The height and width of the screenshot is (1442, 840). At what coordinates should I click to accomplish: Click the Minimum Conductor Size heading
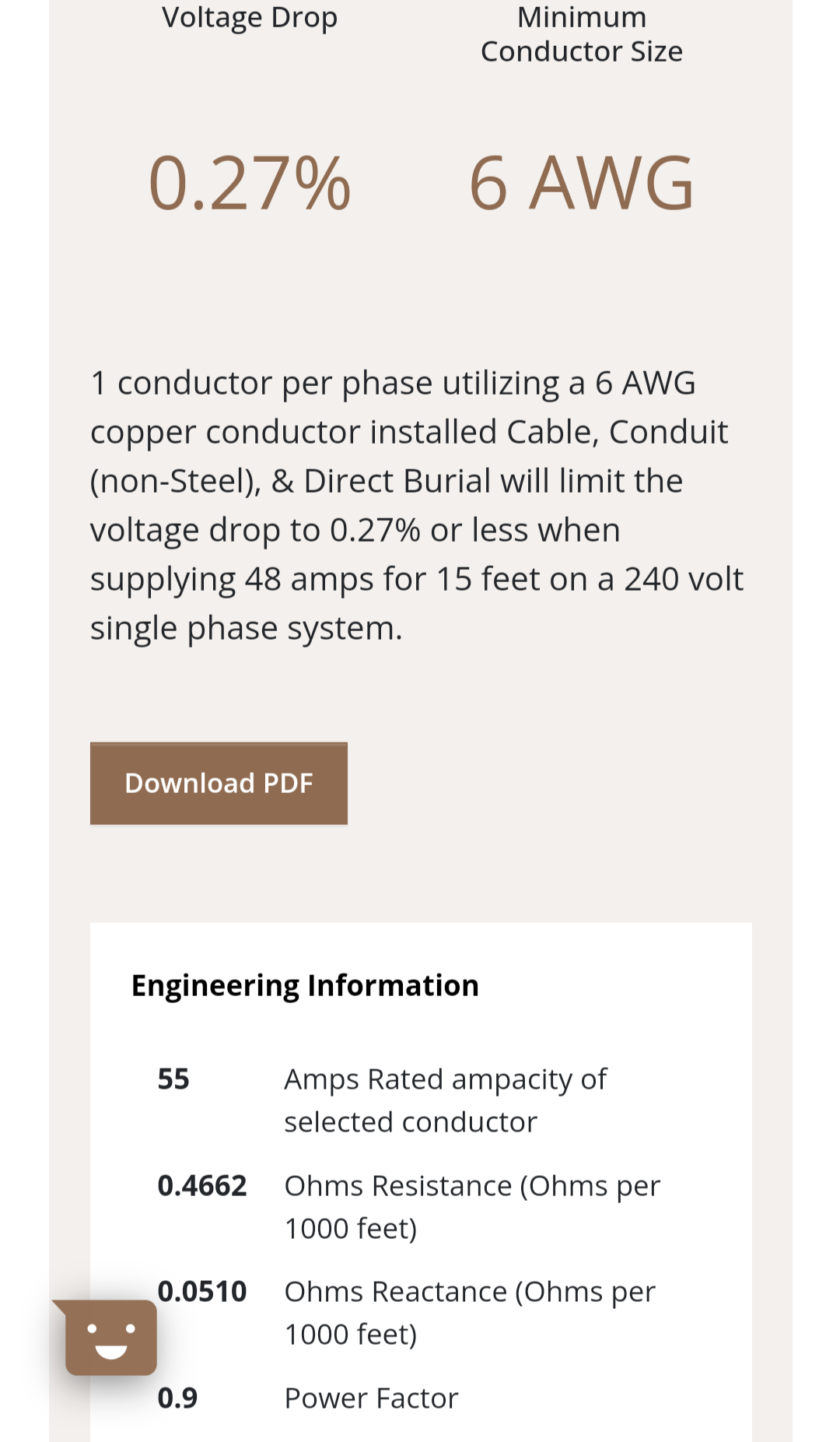point(581,34)
